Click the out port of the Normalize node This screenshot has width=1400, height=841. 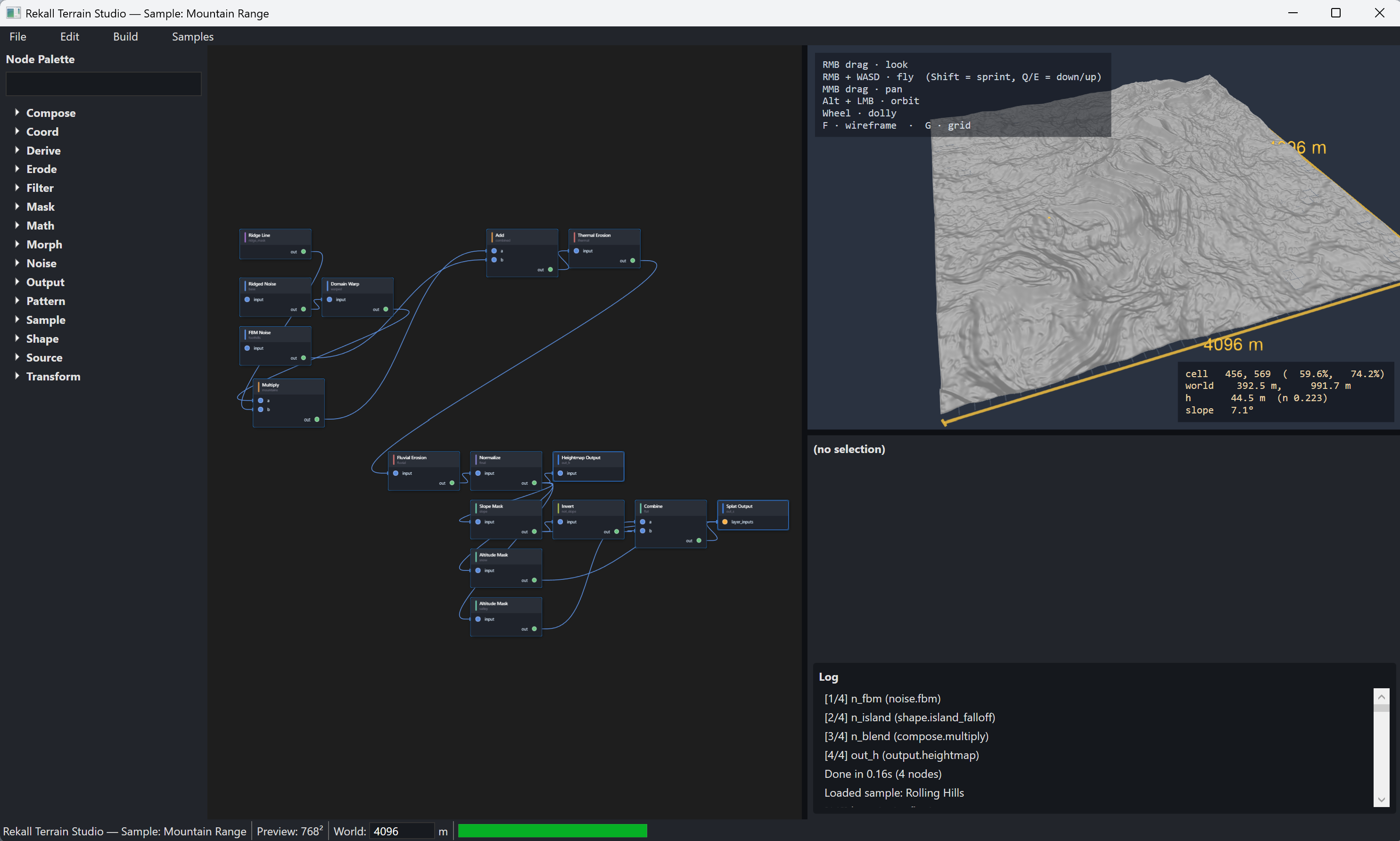[534, 483]
